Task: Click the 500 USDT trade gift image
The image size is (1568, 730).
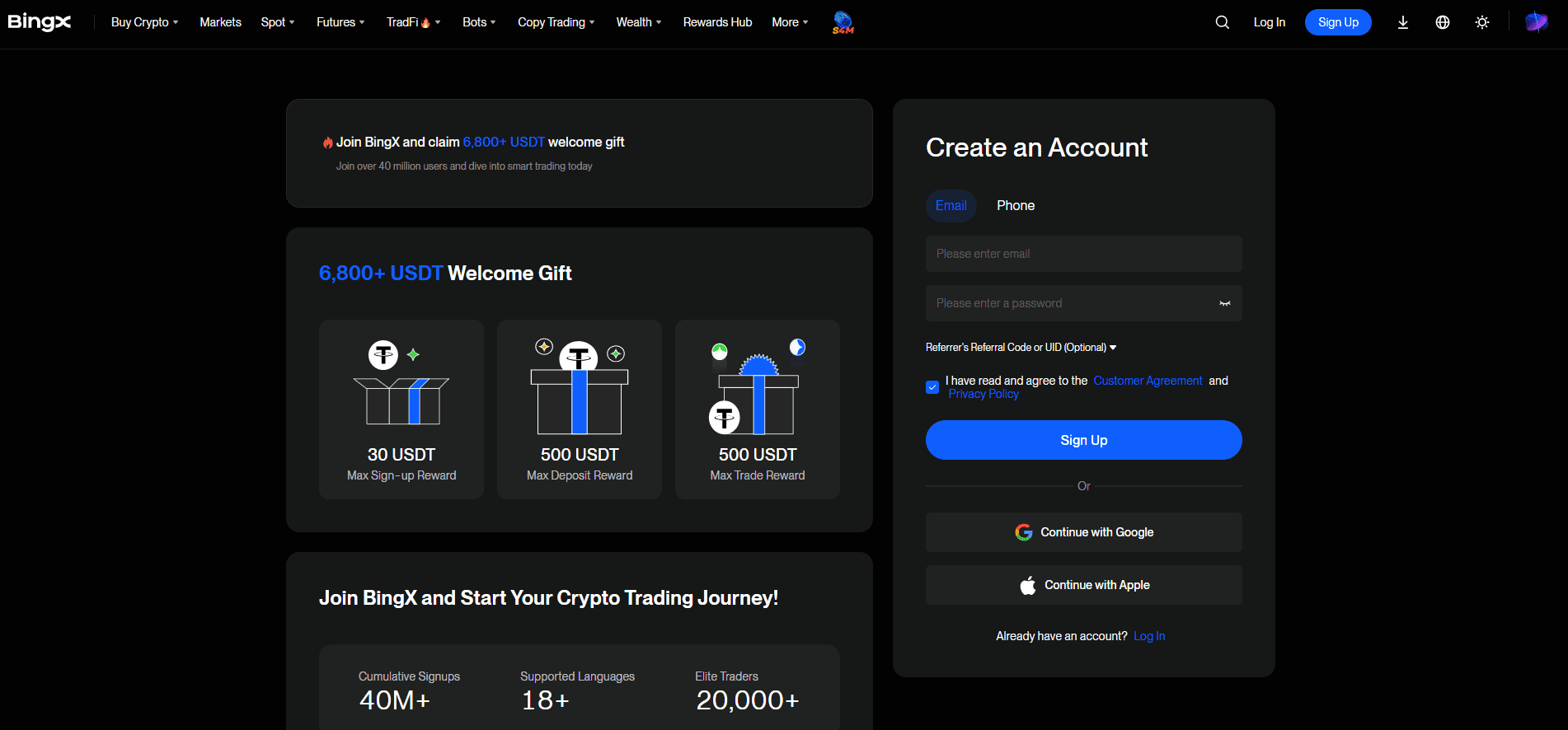Action: click(758, 386)
